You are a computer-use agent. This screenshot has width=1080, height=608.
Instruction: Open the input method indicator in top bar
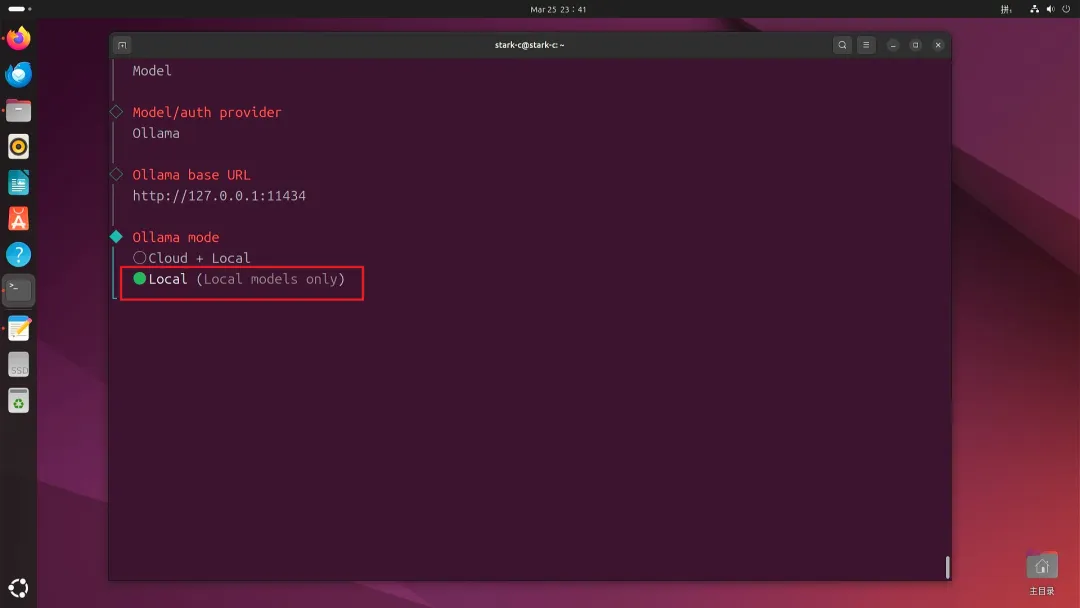(1006, 9)
